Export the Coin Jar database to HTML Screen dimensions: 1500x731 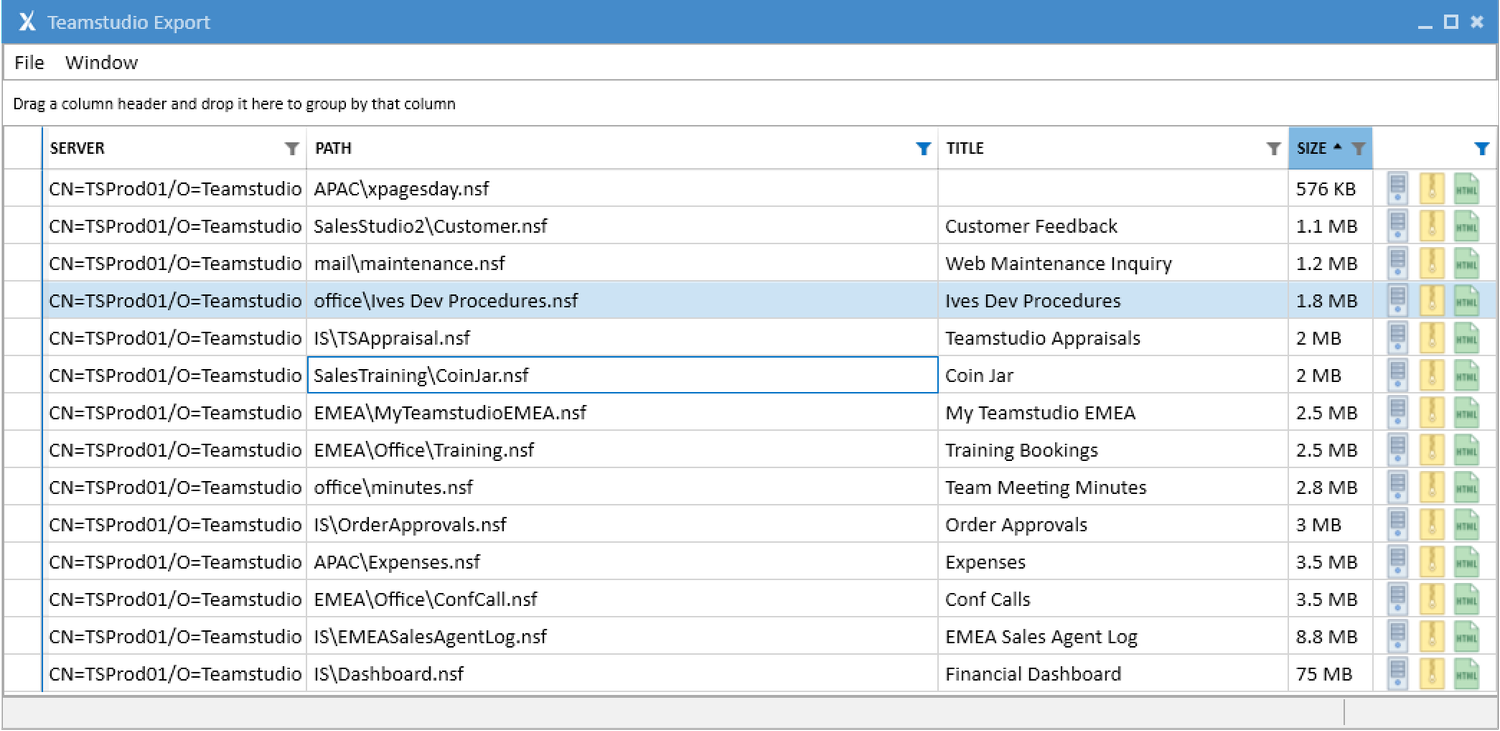[x=1465, y=375]
